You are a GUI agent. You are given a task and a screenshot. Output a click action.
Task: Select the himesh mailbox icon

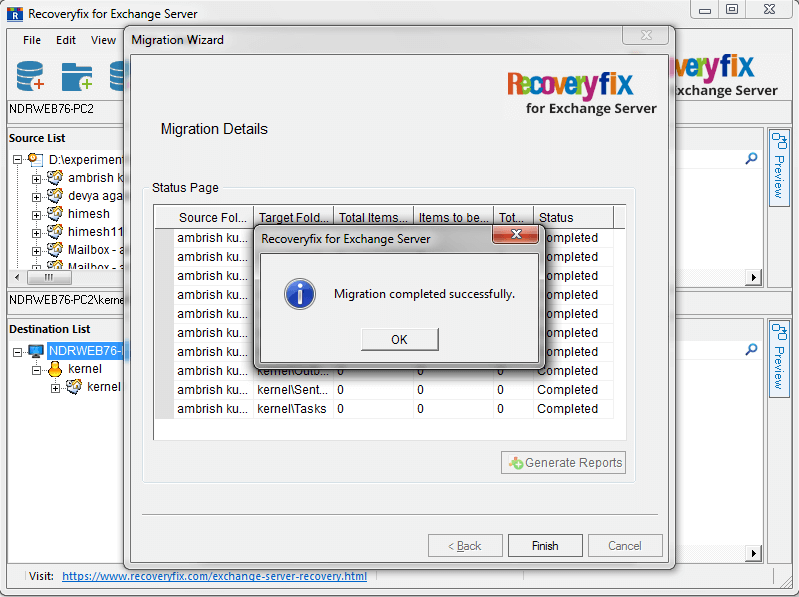click(x=55, y=213)
